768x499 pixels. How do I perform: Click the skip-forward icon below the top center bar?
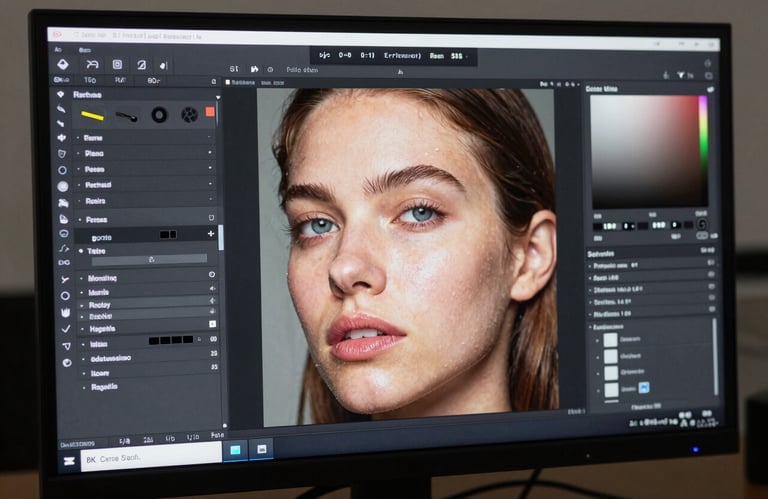click(x=254, y=70)
